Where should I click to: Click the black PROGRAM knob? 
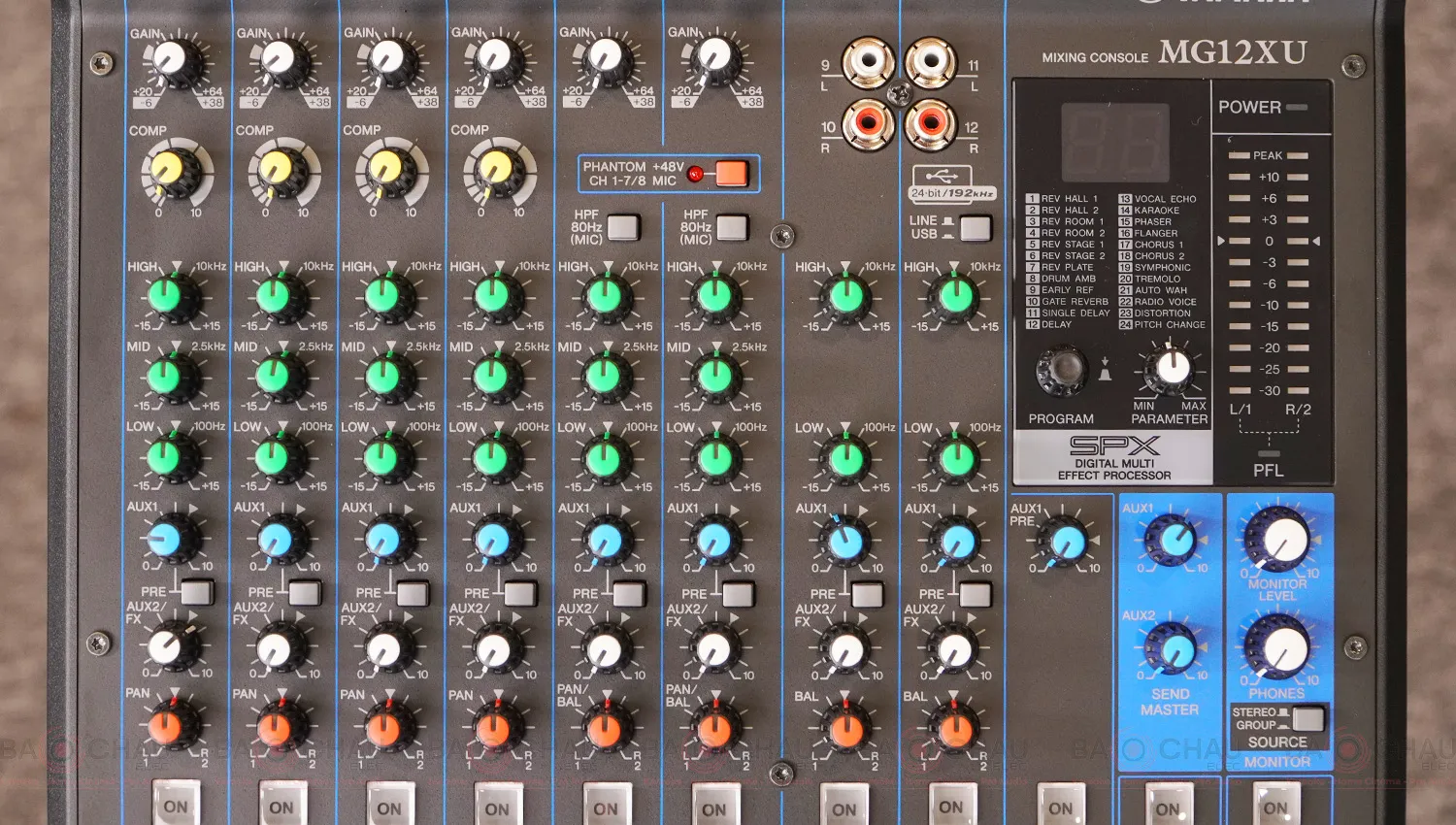[x=1061, y=370]
